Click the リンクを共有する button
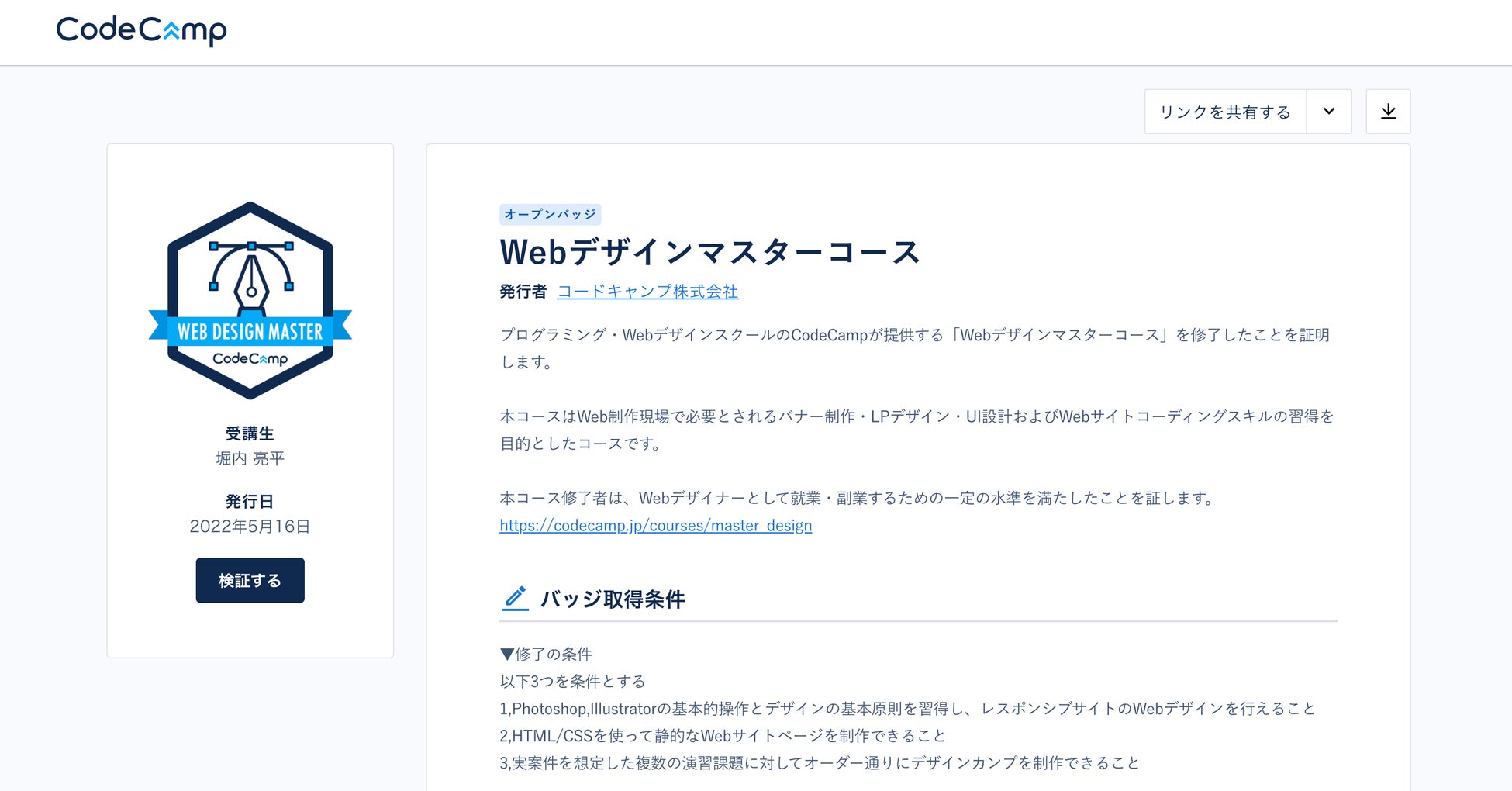Image resolution: width=1512 pixels, height=791 pixels. (1225, 112)
